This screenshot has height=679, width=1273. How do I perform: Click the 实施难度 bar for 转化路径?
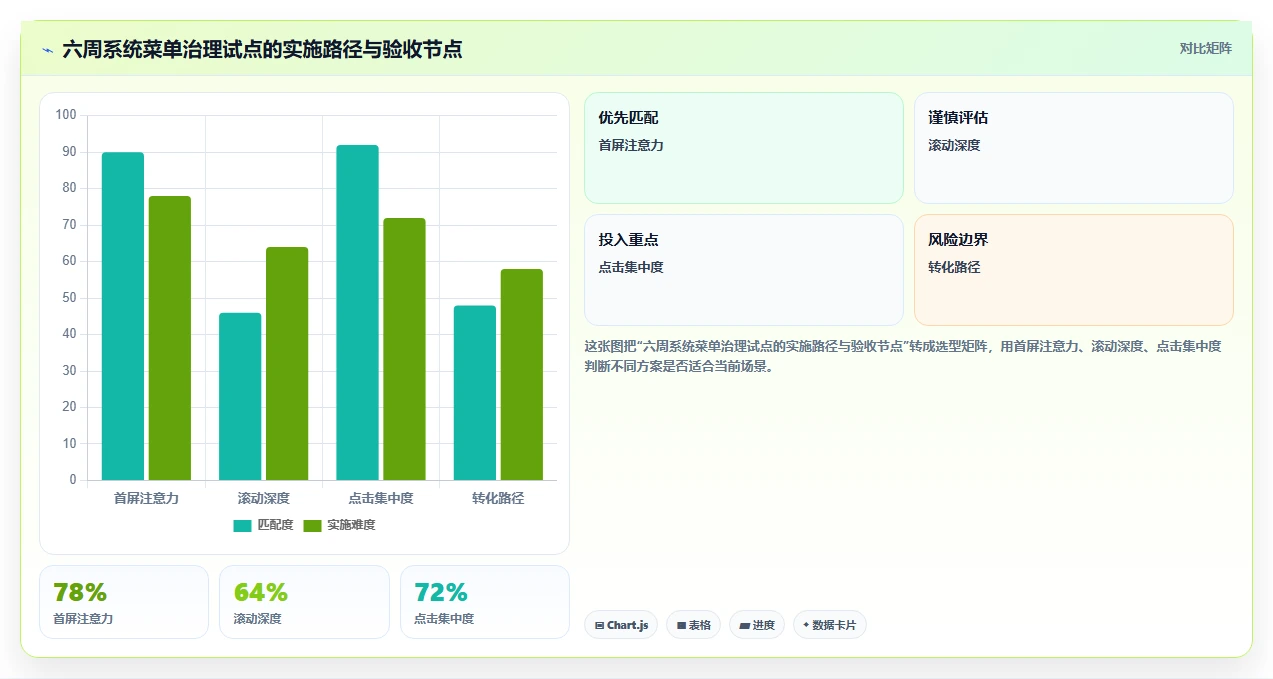point(522,374)
